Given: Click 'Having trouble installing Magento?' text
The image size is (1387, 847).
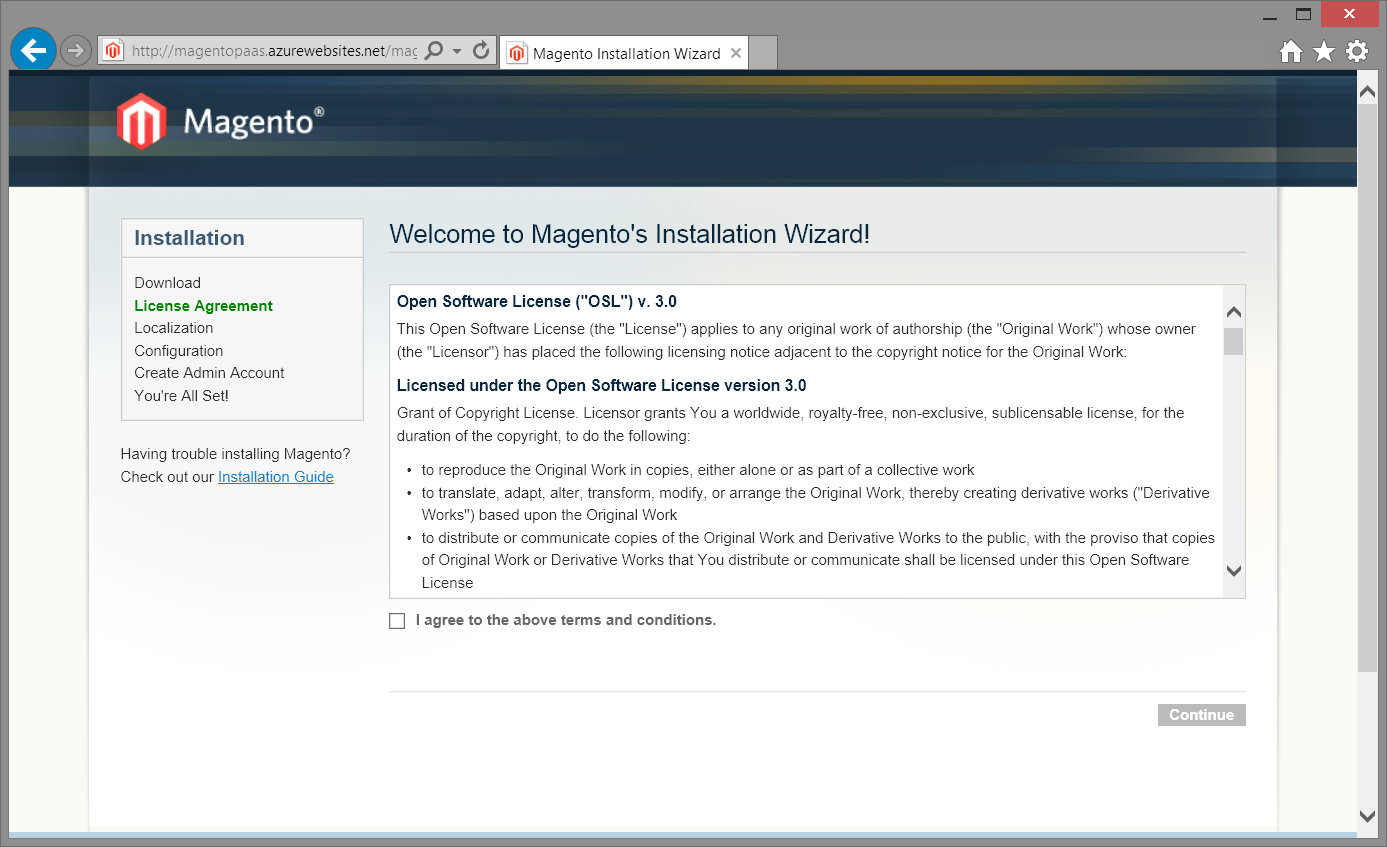Looking at the screenshot, I should (x=236, y=454).
